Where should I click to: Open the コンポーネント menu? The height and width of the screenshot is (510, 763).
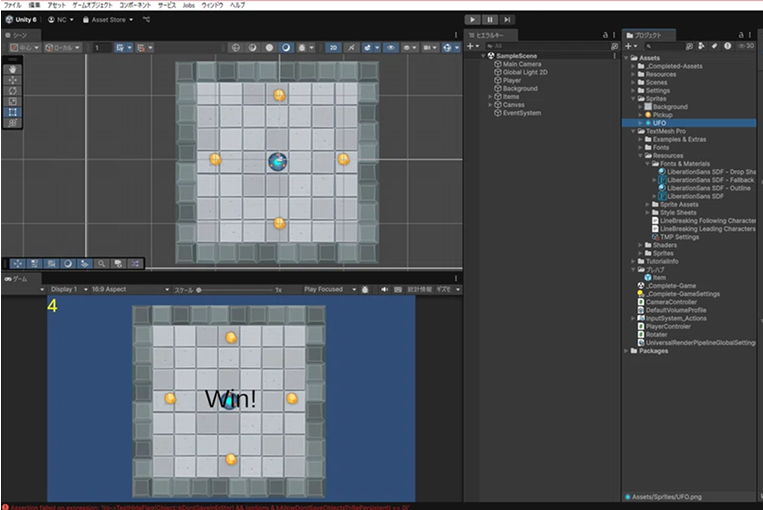135,5
